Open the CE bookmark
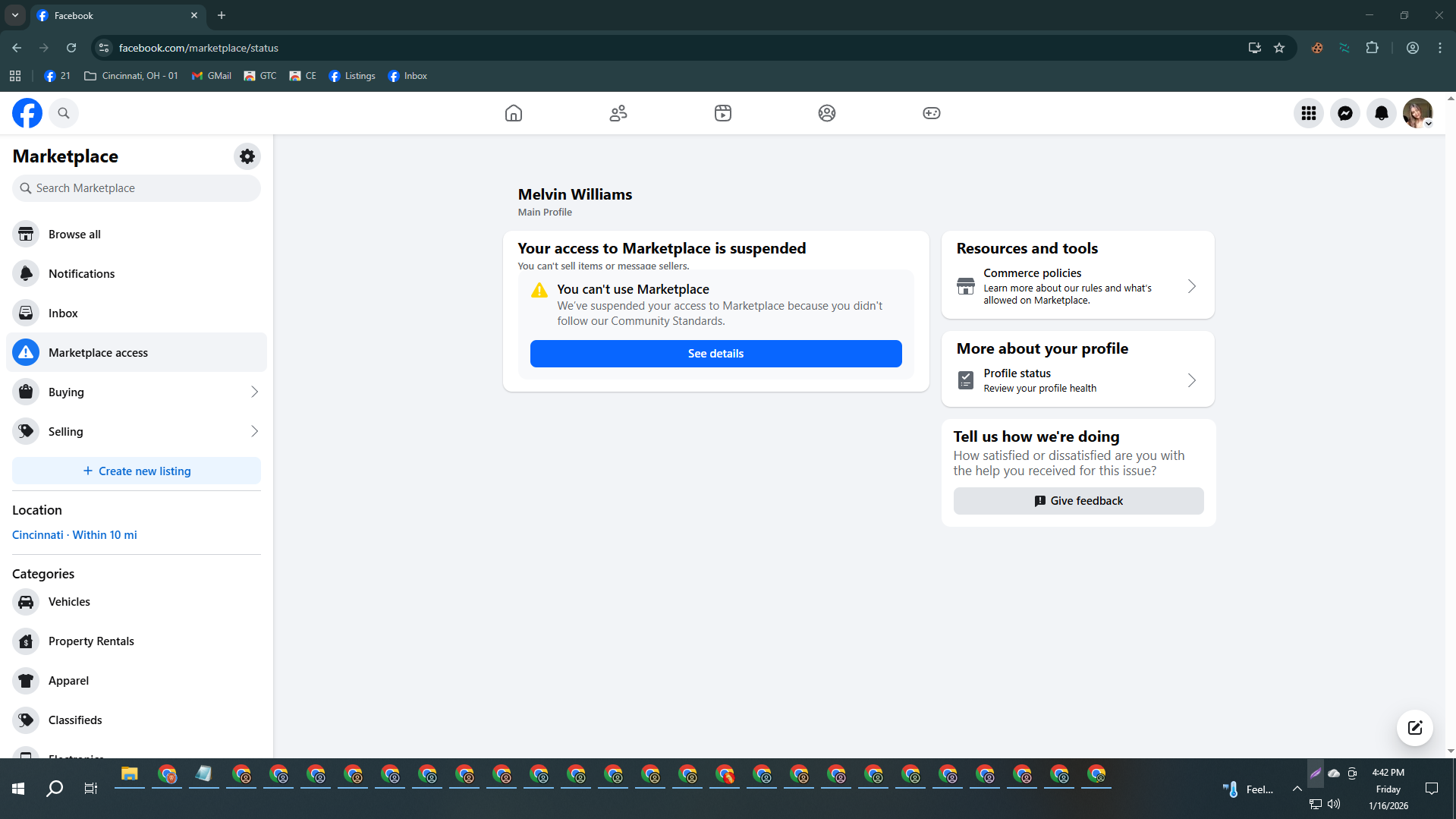Image resolution: width=1456 pixels, height=819 pixels. coord(303,76)
